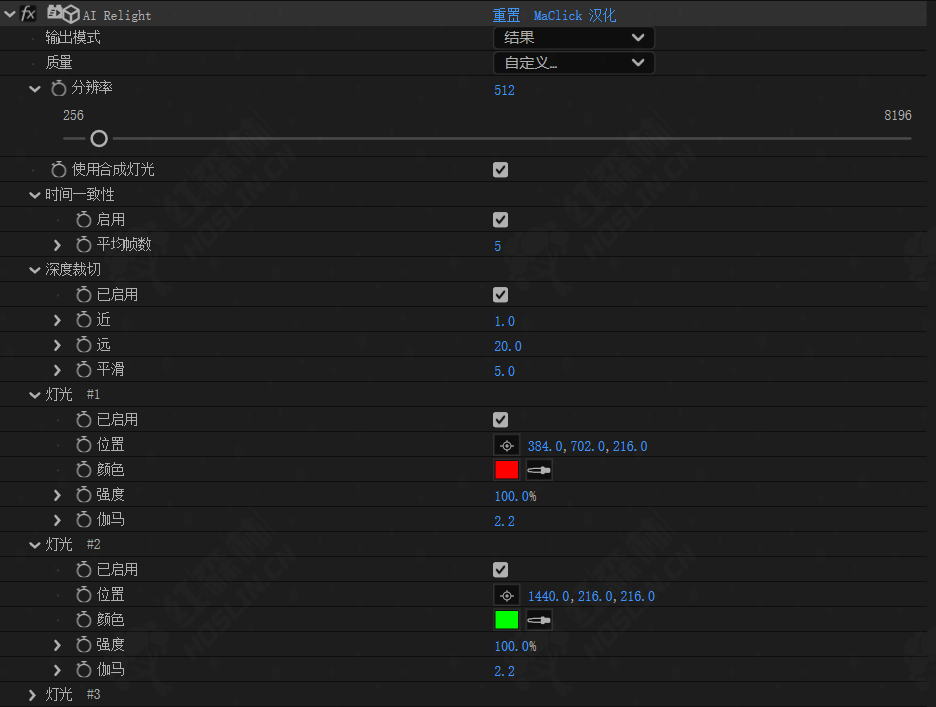Toggle stopwatch for 灯光 #1 位置
936x707 pixels.
pyautogui.click(x=84, y=445)
